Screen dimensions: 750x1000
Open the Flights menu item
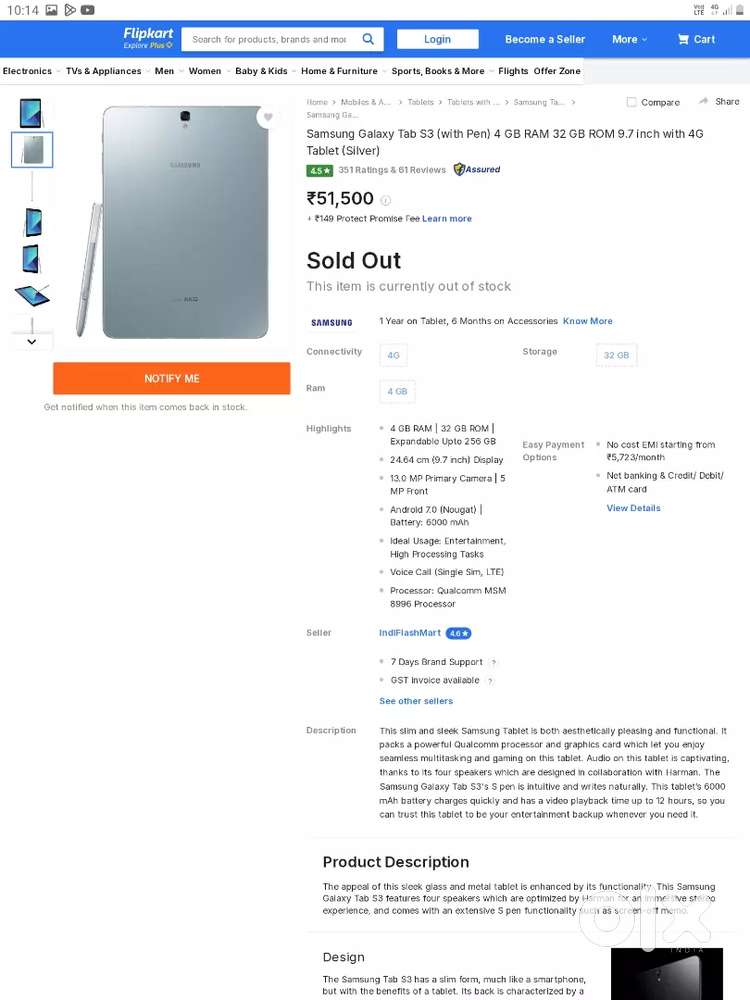(513, 71)
